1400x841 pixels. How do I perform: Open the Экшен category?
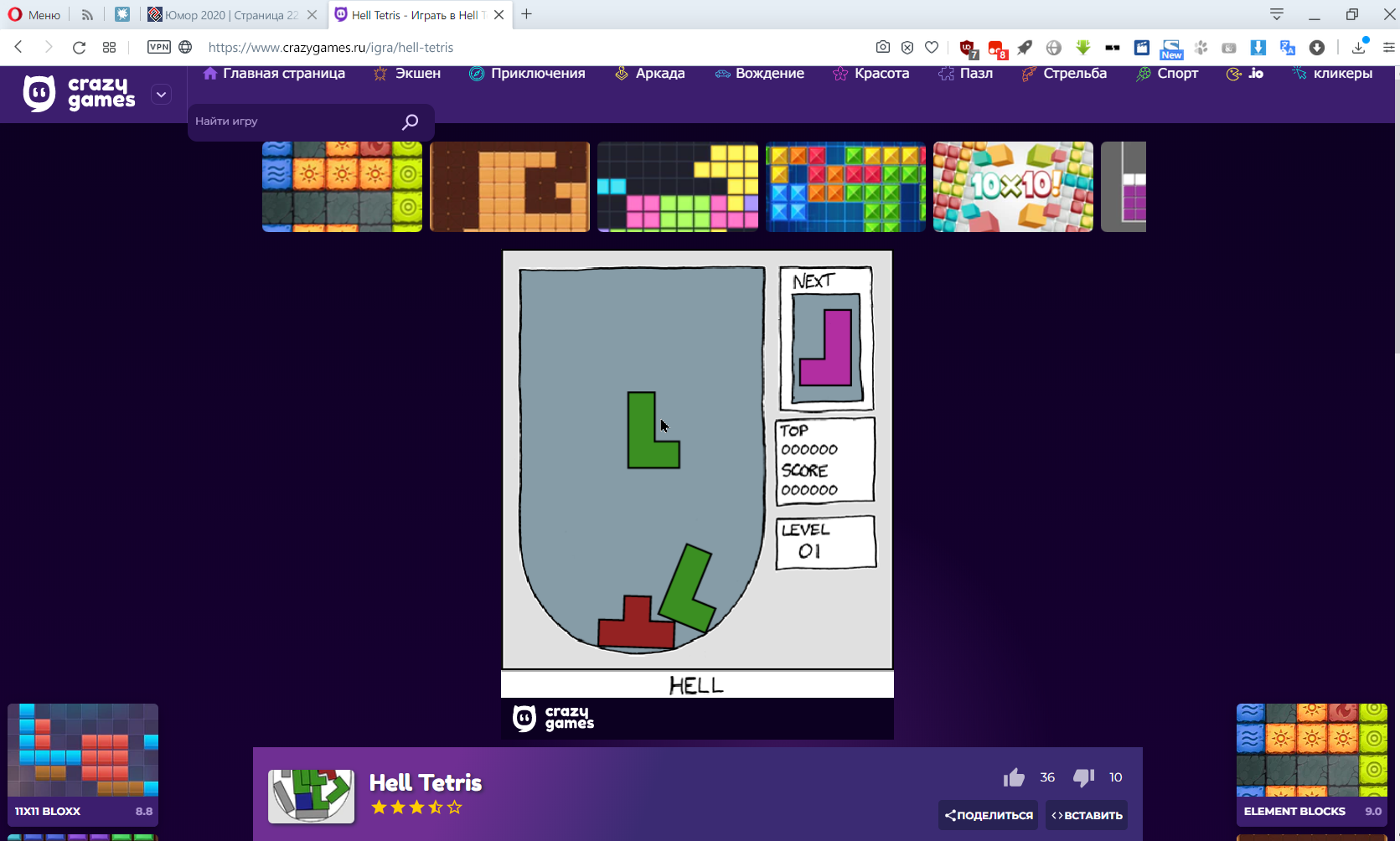coord(407,74)
